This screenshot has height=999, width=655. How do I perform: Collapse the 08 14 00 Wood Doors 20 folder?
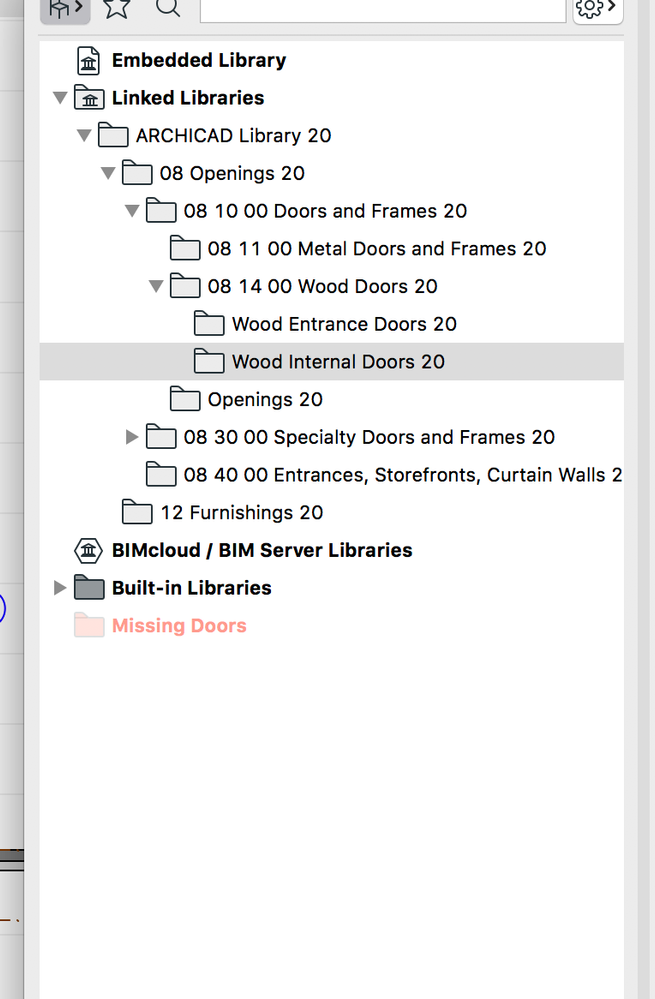(x=156, y=286)
